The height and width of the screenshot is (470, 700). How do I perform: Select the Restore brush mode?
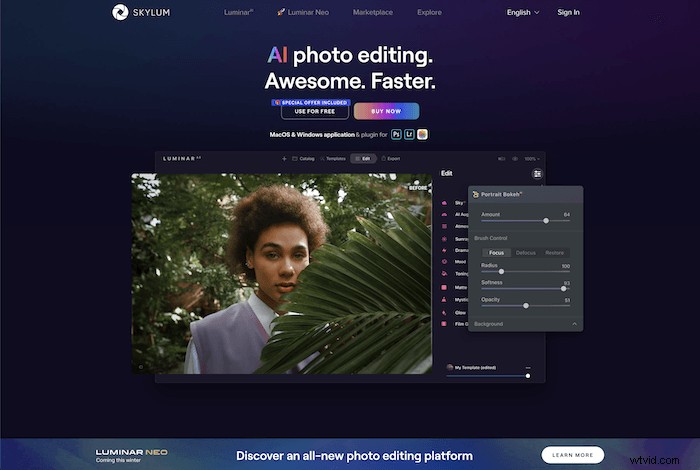[x=554, y=253]
